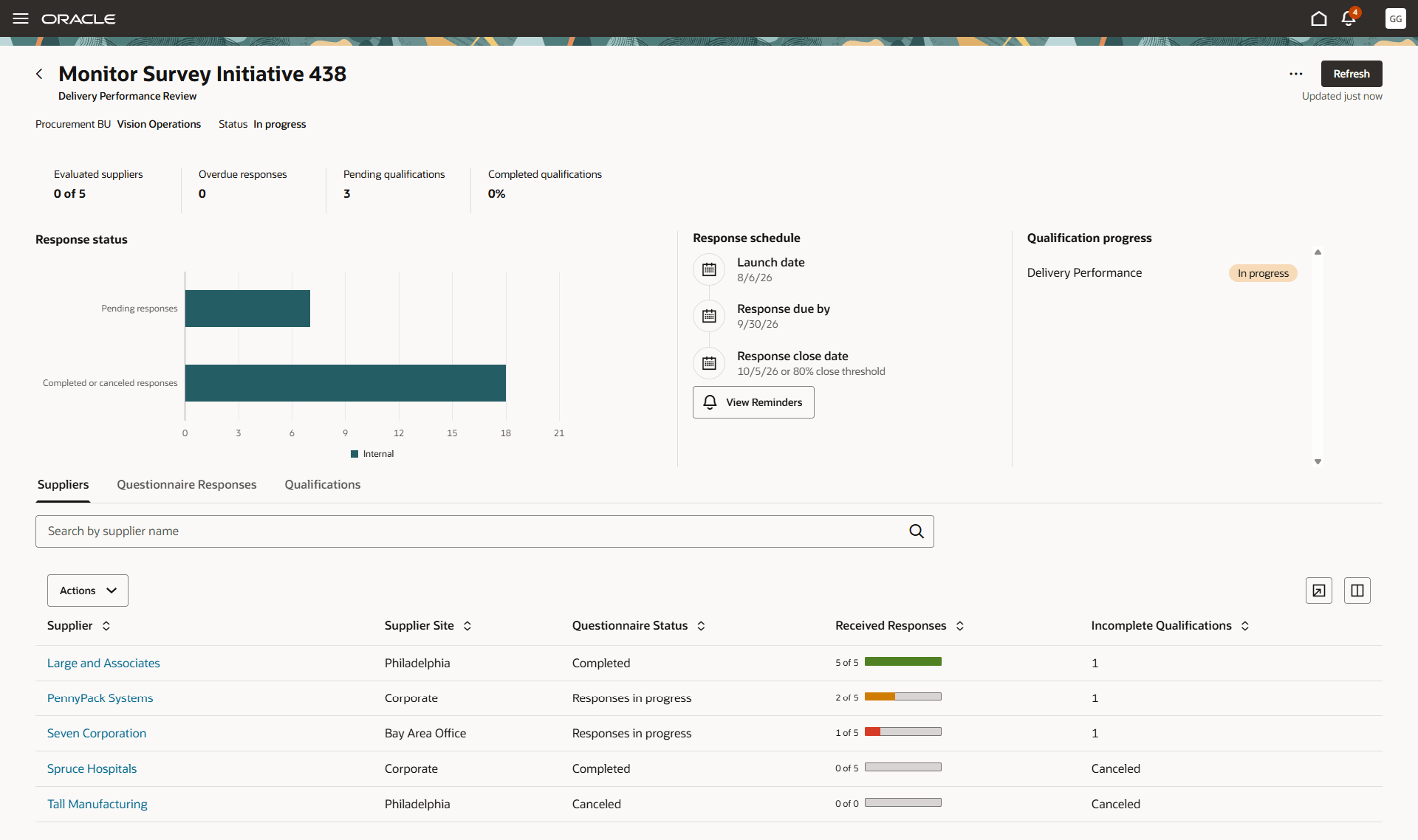The width and height of the screenshot is (1418, 840).
Task: Click the Response close date calendar icon
Action: point(709,363)
